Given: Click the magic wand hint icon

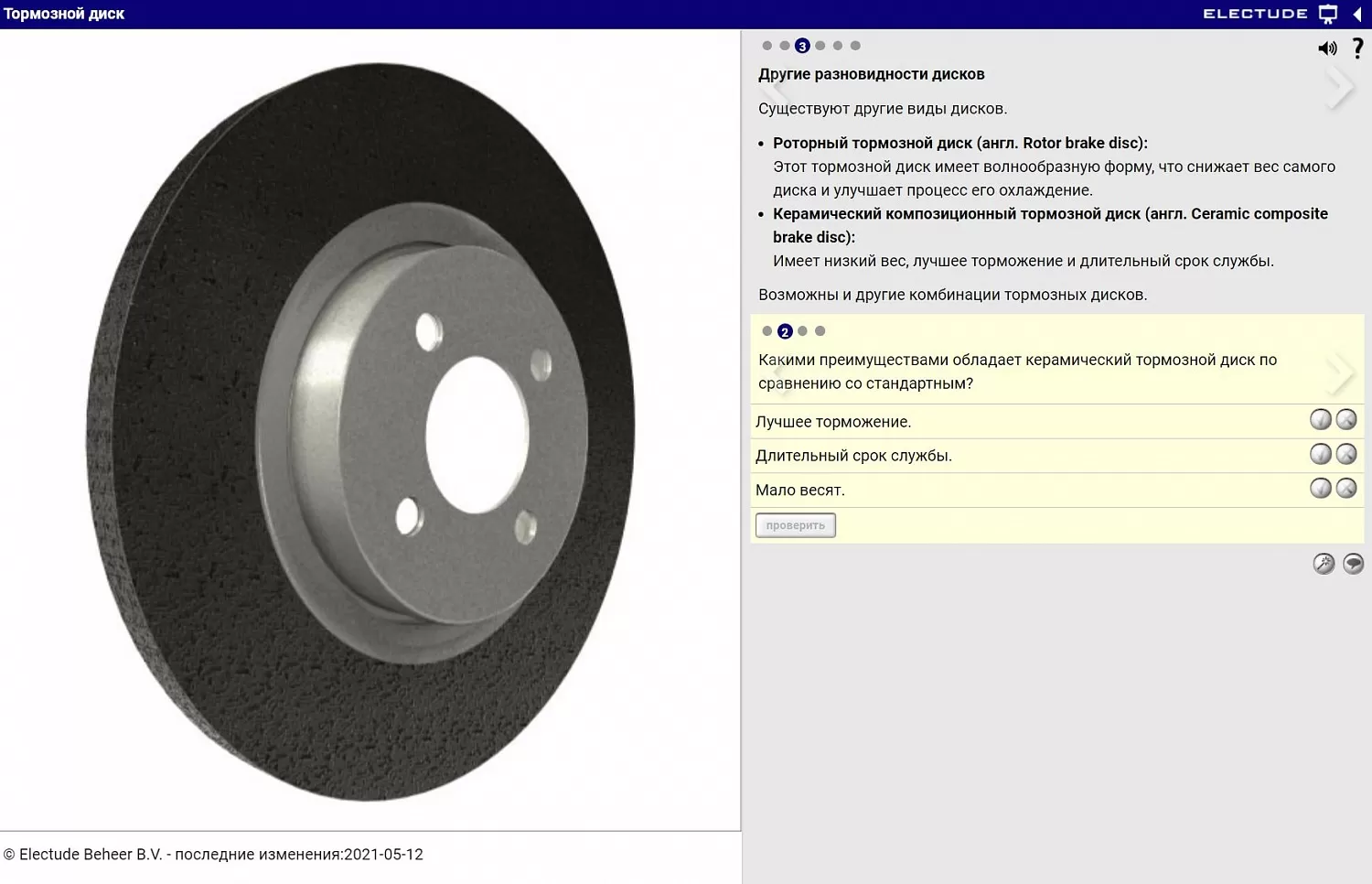Looking at the screenshot, I should (x=1324, y=564).
